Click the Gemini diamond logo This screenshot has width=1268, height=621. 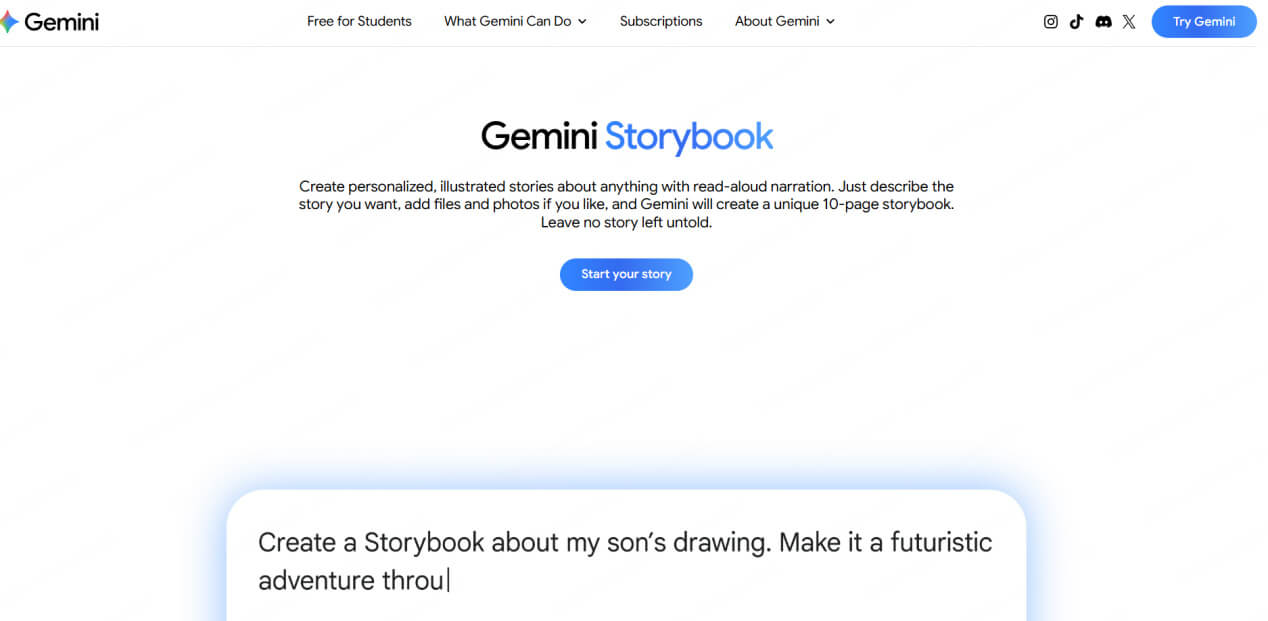pyautogui.click(x=13, y=20)
